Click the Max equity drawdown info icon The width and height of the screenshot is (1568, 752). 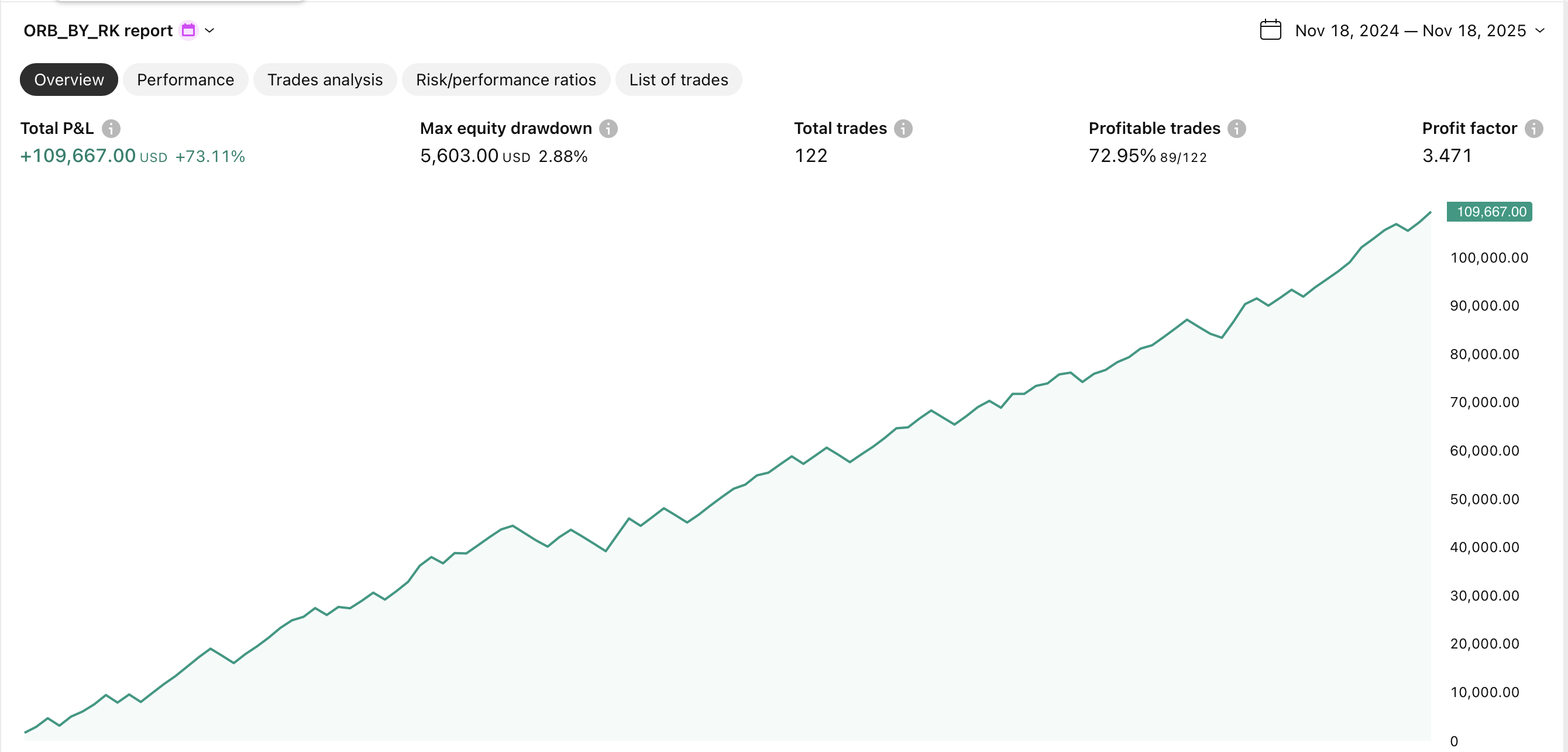(608, 129)
